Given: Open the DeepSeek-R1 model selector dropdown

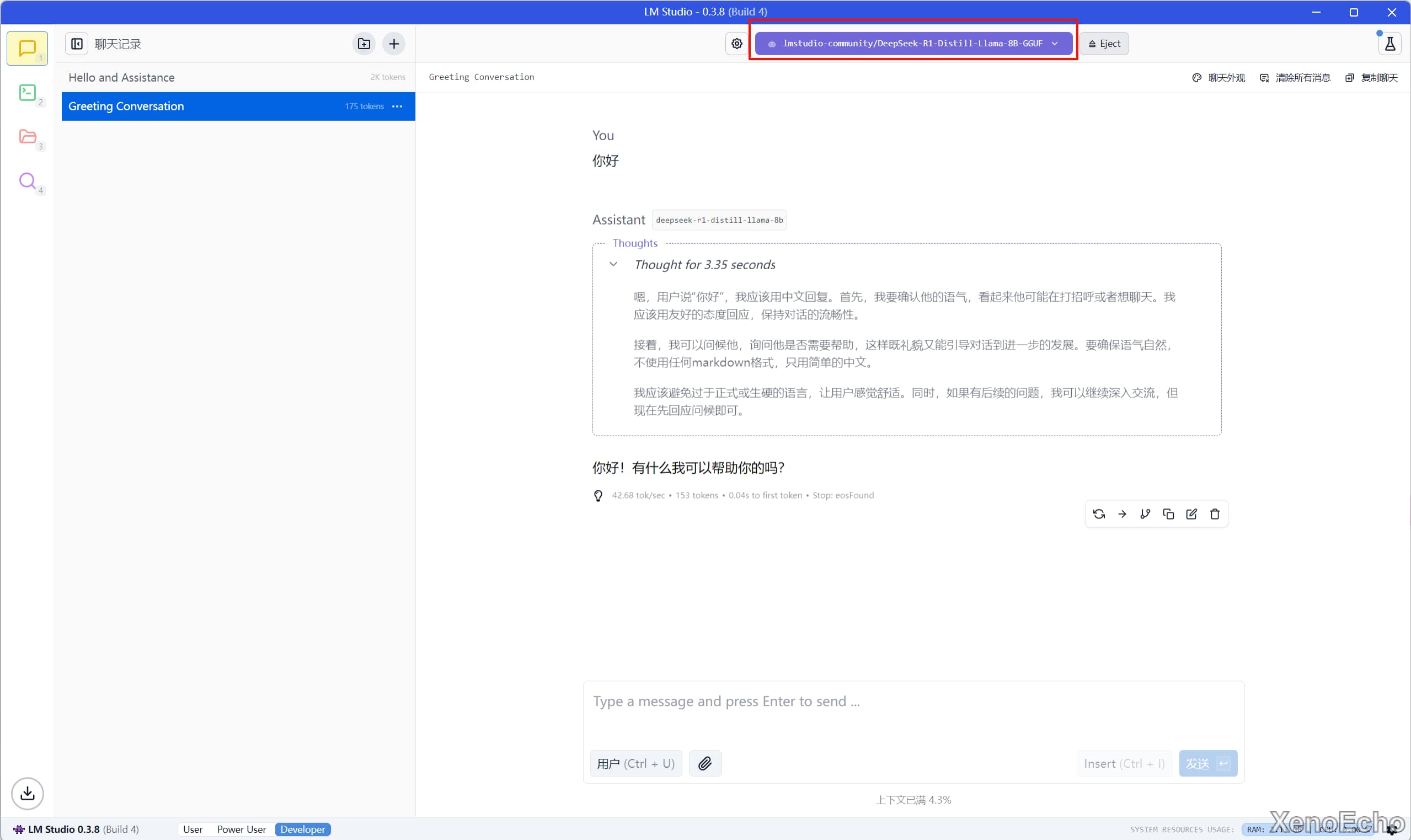Looking at the screenshot, I should point(913,44).
